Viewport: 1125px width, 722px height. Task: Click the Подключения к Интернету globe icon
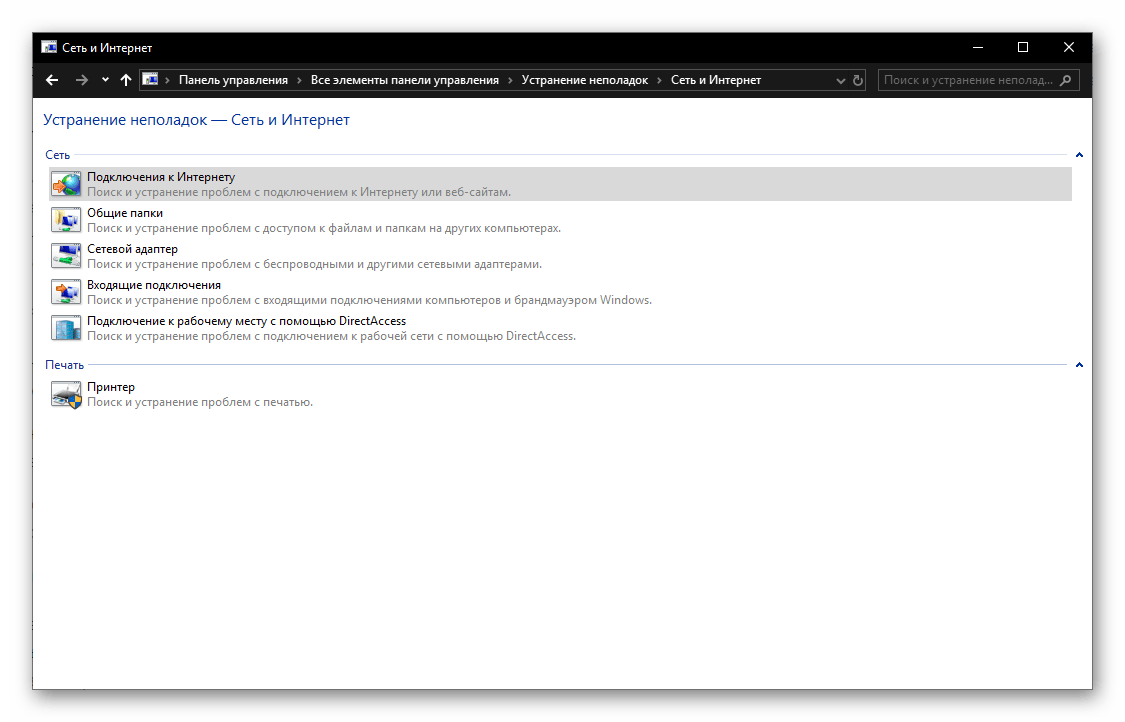point(65,184)
